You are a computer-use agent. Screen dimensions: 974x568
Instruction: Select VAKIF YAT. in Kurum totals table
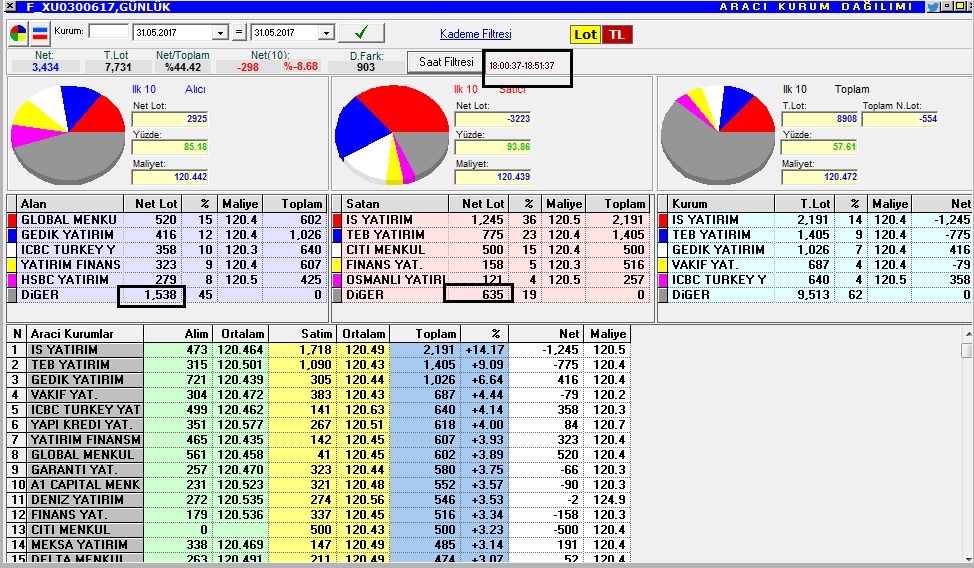point(816,265)
